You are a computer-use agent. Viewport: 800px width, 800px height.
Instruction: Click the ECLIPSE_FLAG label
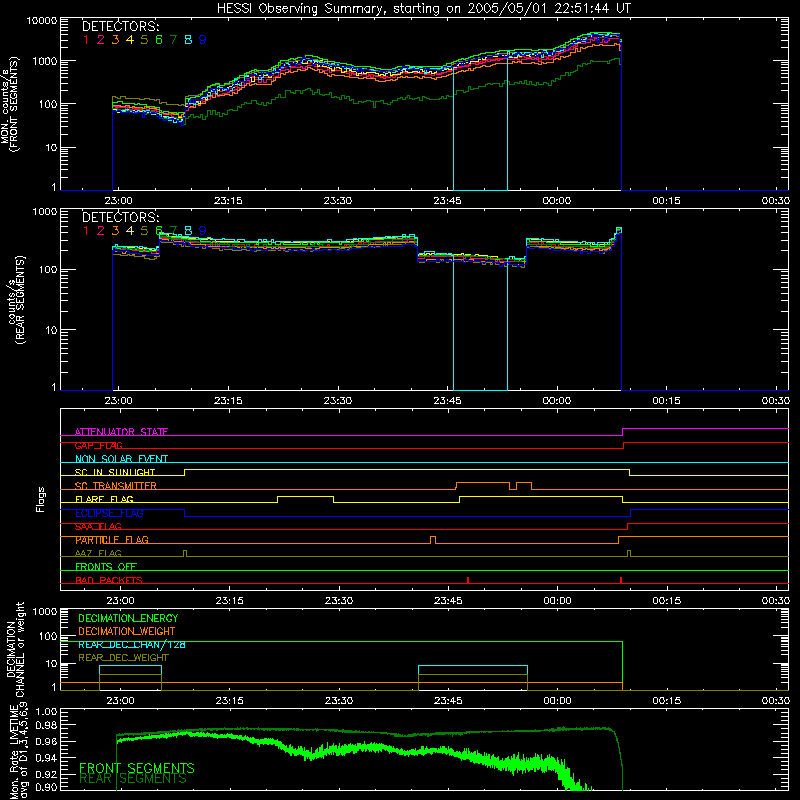(x=109, y=513)
